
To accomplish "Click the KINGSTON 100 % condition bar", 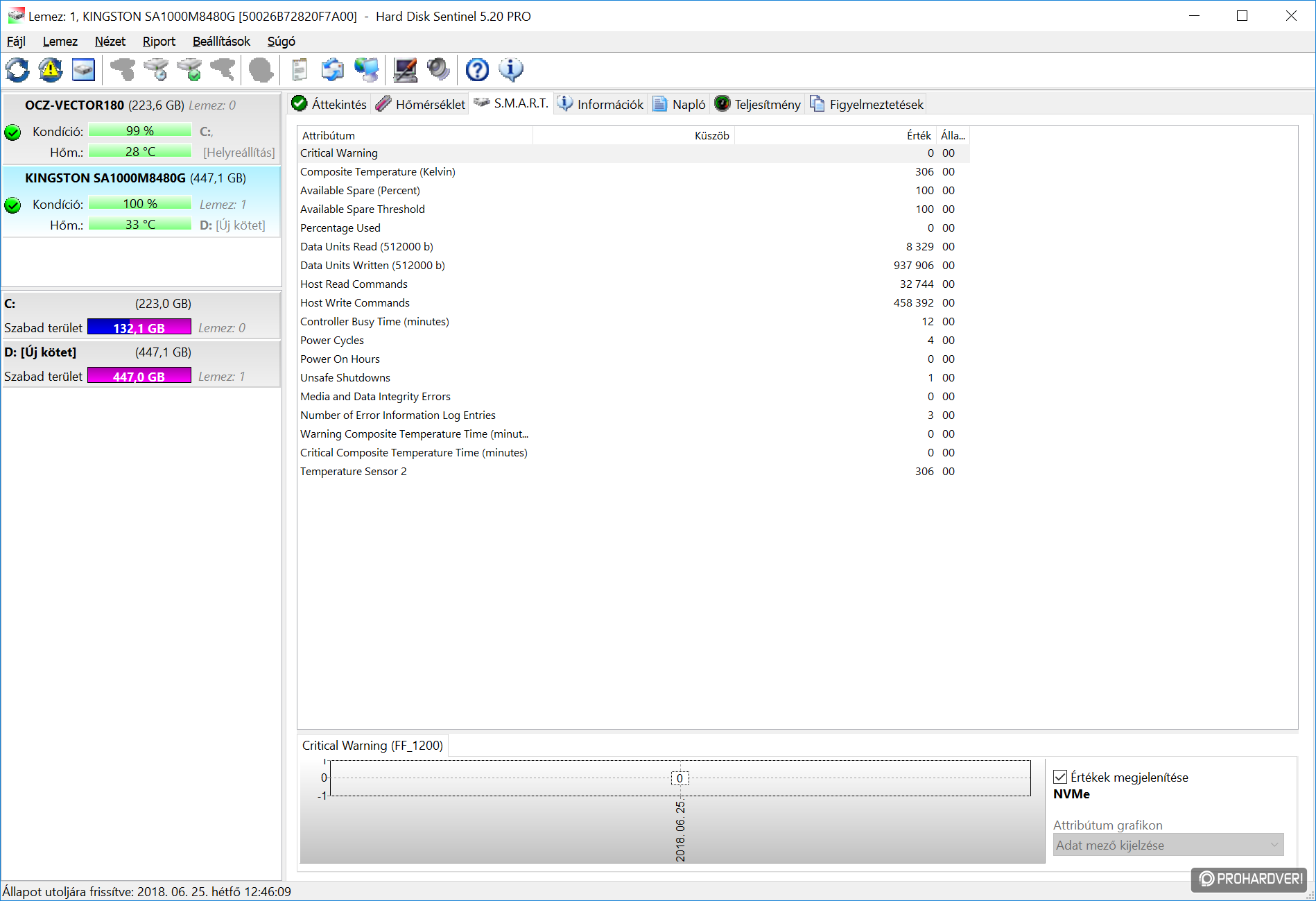I will click(140, 203).
